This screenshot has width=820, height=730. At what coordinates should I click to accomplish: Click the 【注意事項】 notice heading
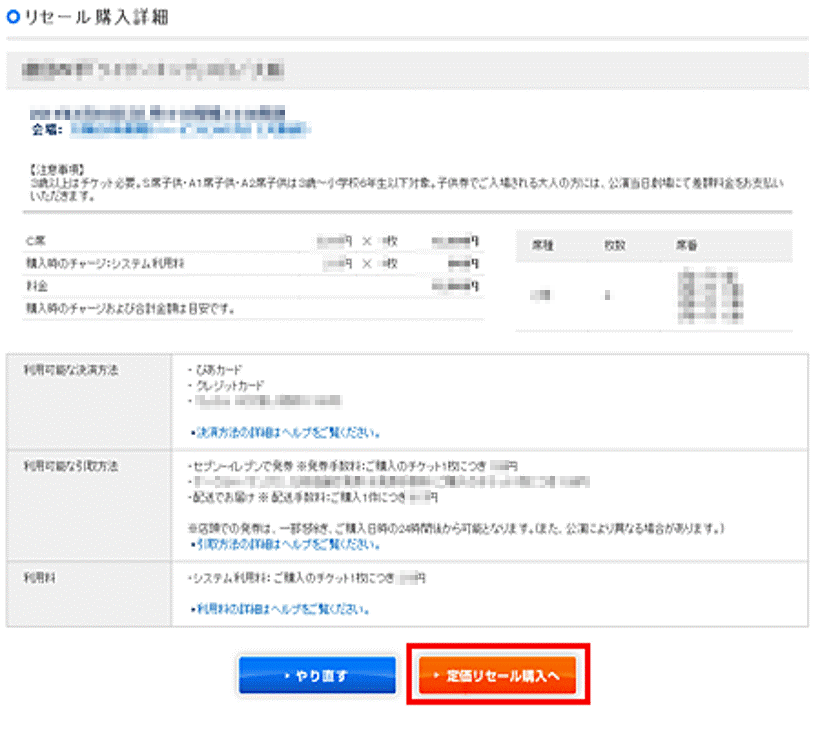(58, 171)
